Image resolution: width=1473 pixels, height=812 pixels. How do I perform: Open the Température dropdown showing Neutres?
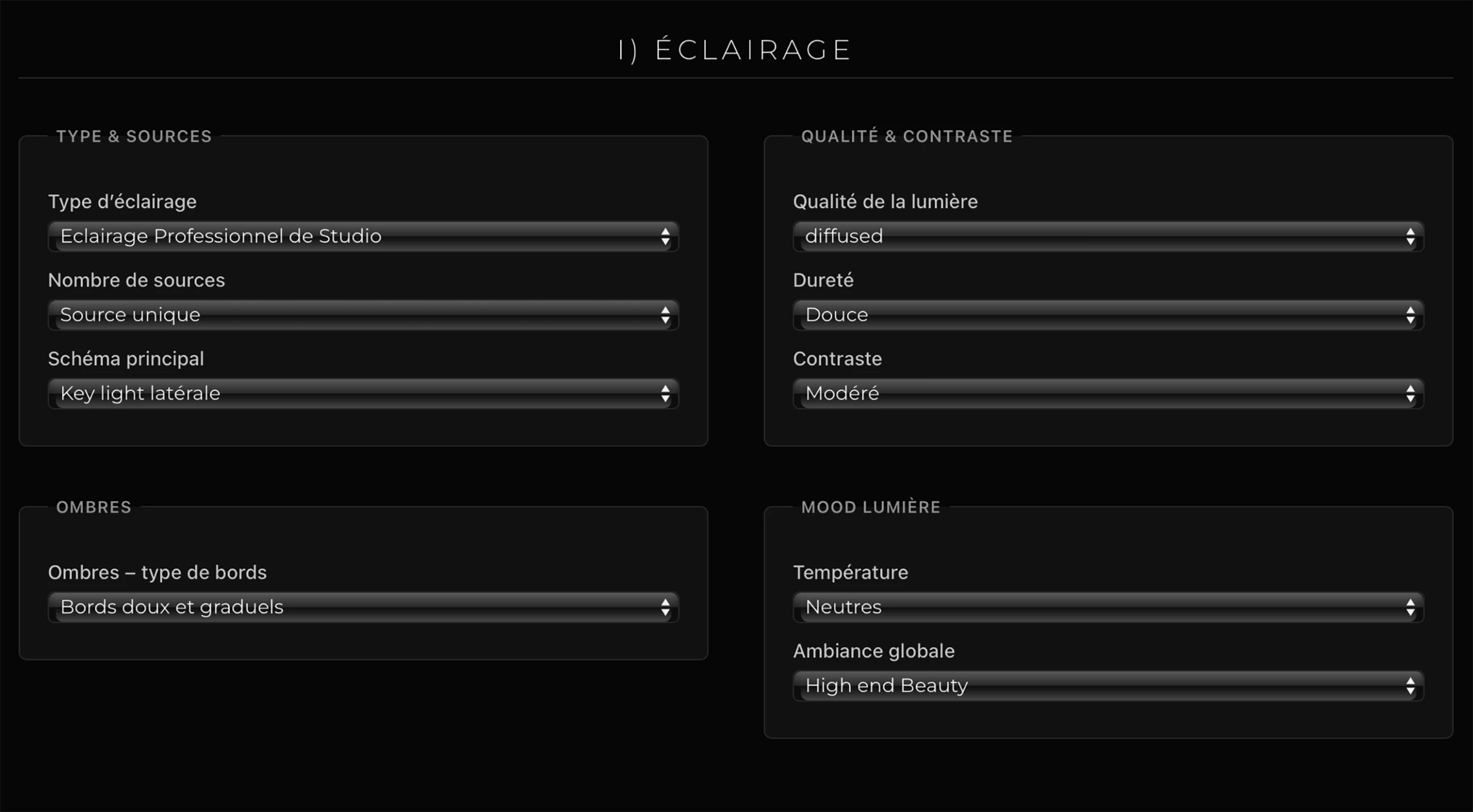point(1108,607)
